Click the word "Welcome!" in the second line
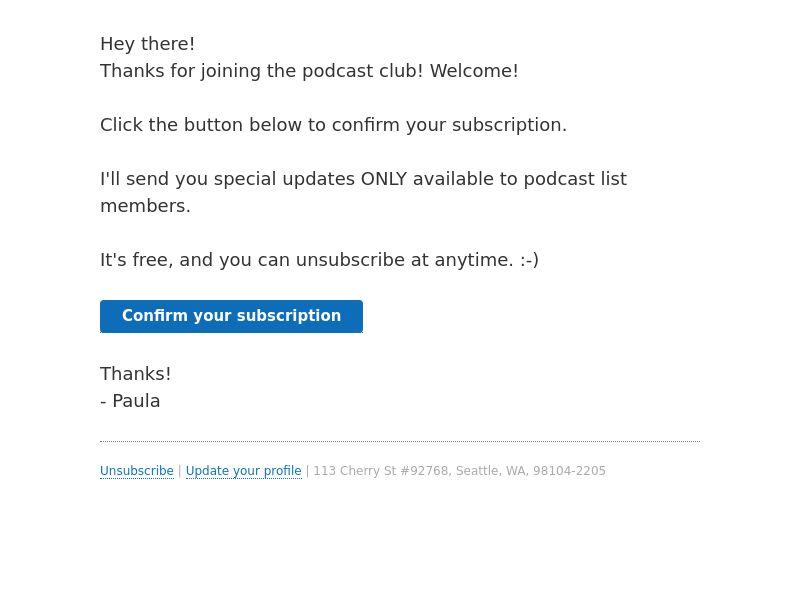 coord(474,71)
